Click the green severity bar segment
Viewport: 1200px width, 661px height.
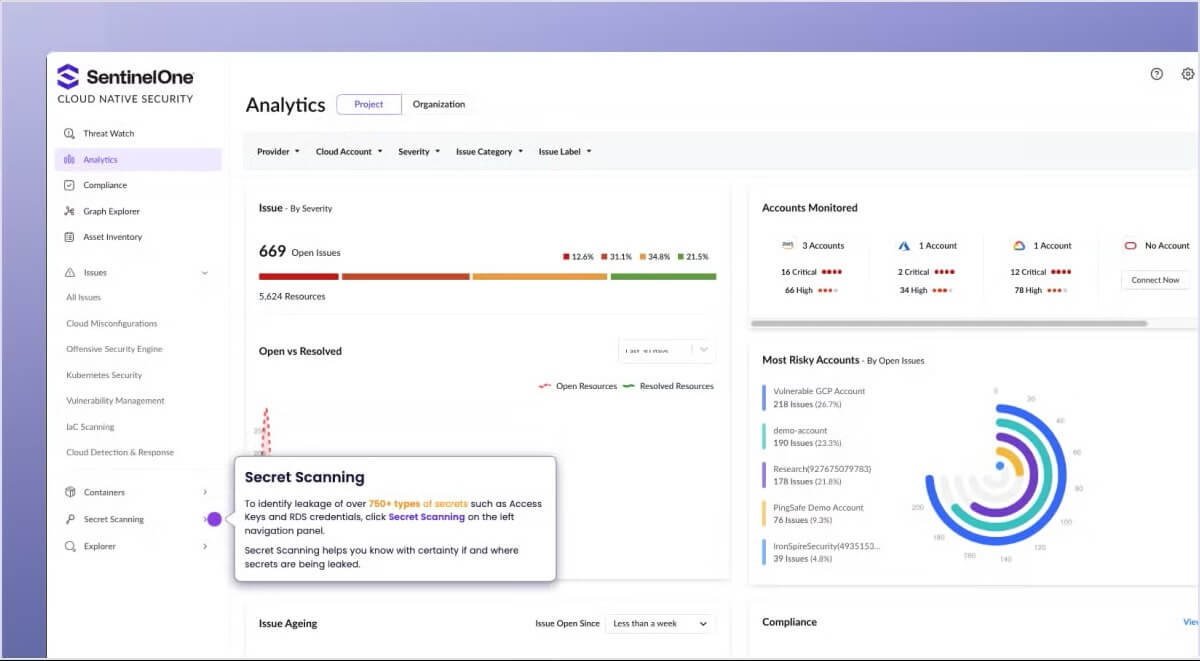663,276
